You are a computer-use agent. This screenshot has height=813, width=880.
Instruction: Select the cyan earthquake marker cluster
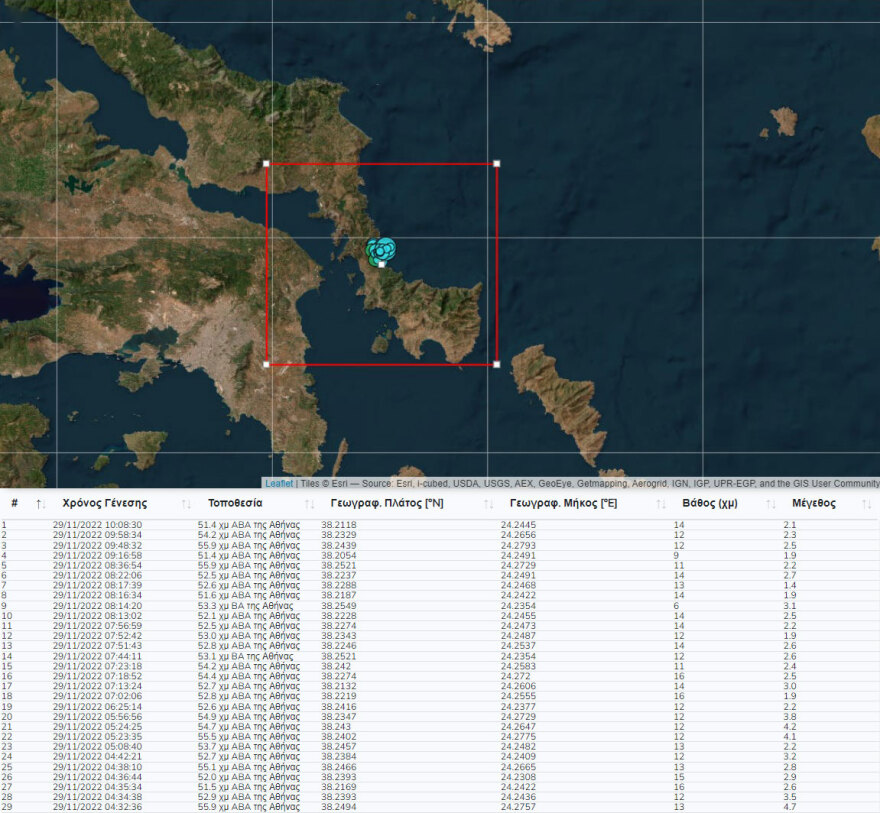381,248
